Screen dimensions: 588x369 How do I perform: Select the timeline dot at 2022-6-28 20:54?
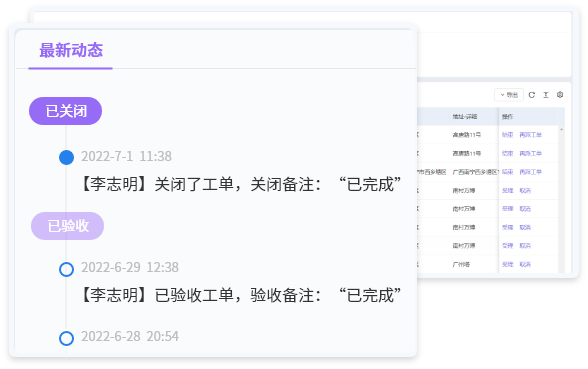coord(66,338)
